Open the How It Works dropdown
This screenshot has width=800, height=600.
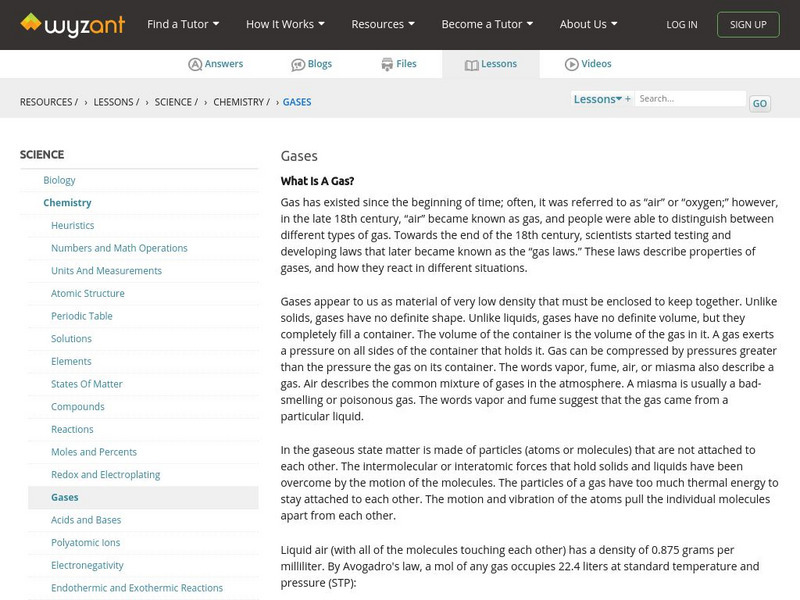click(284, 24)
